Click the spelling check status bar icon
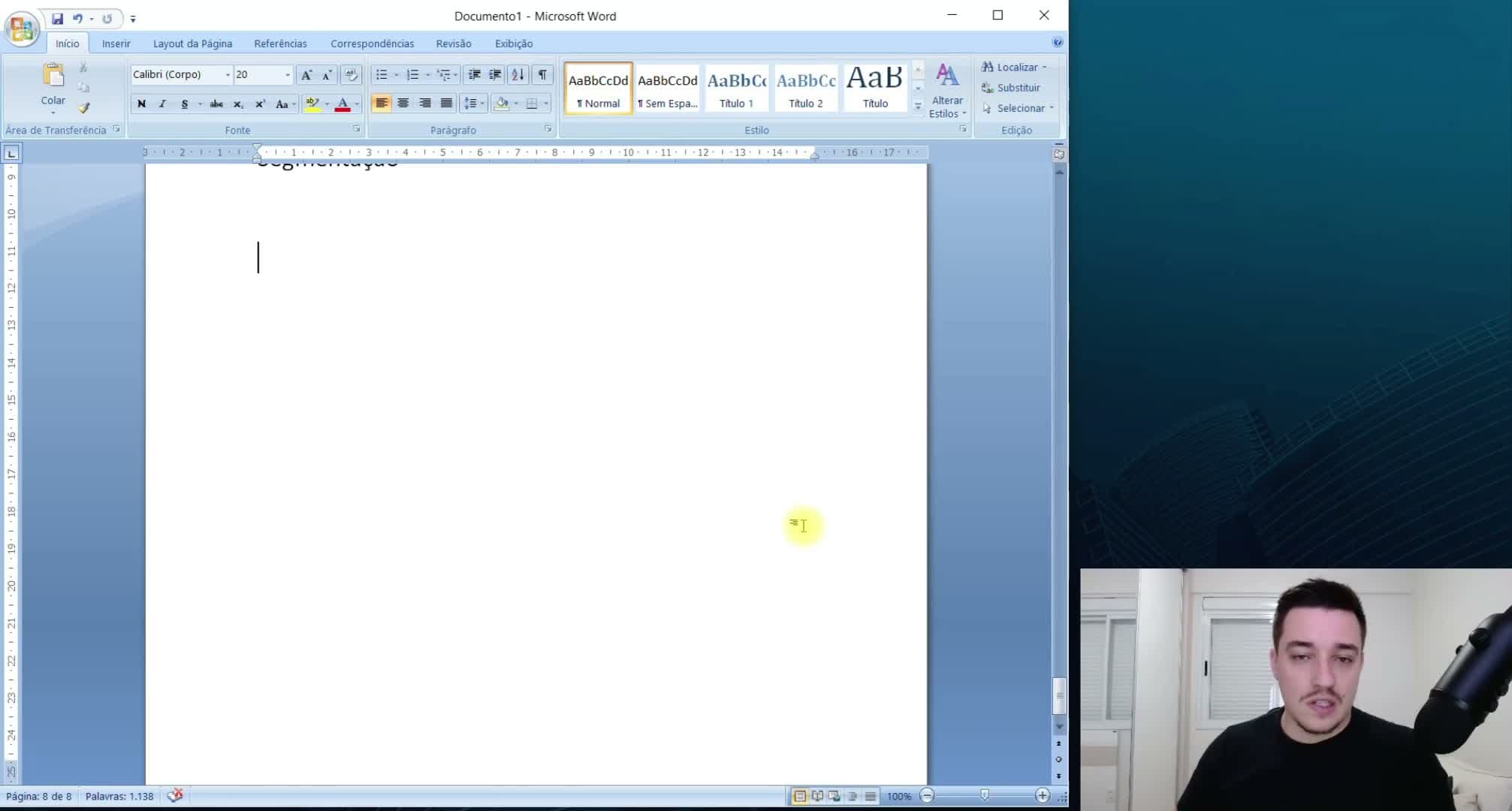The image size is (1512, 811). point(175,795)
